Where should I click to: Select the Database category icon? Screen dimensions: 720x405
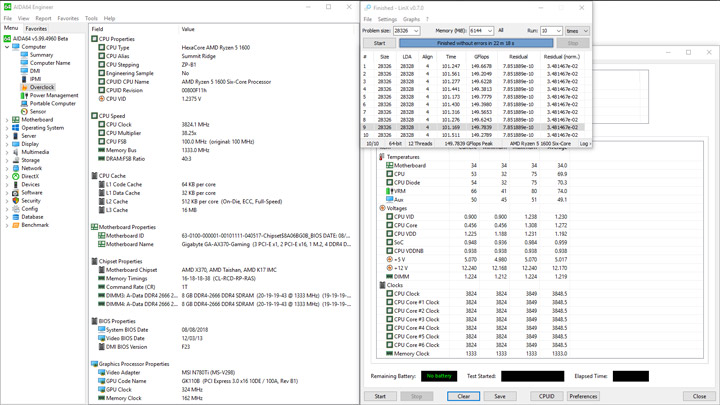click(x=16, y=217)
